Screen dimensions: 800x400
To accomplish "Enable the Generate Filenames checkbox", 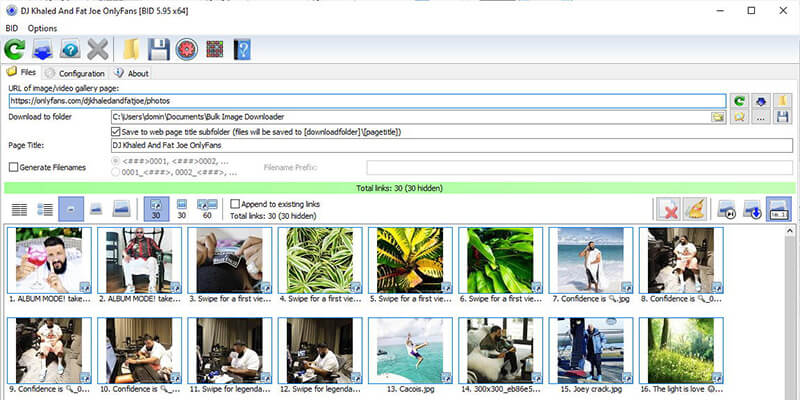I will pos(13,167).
